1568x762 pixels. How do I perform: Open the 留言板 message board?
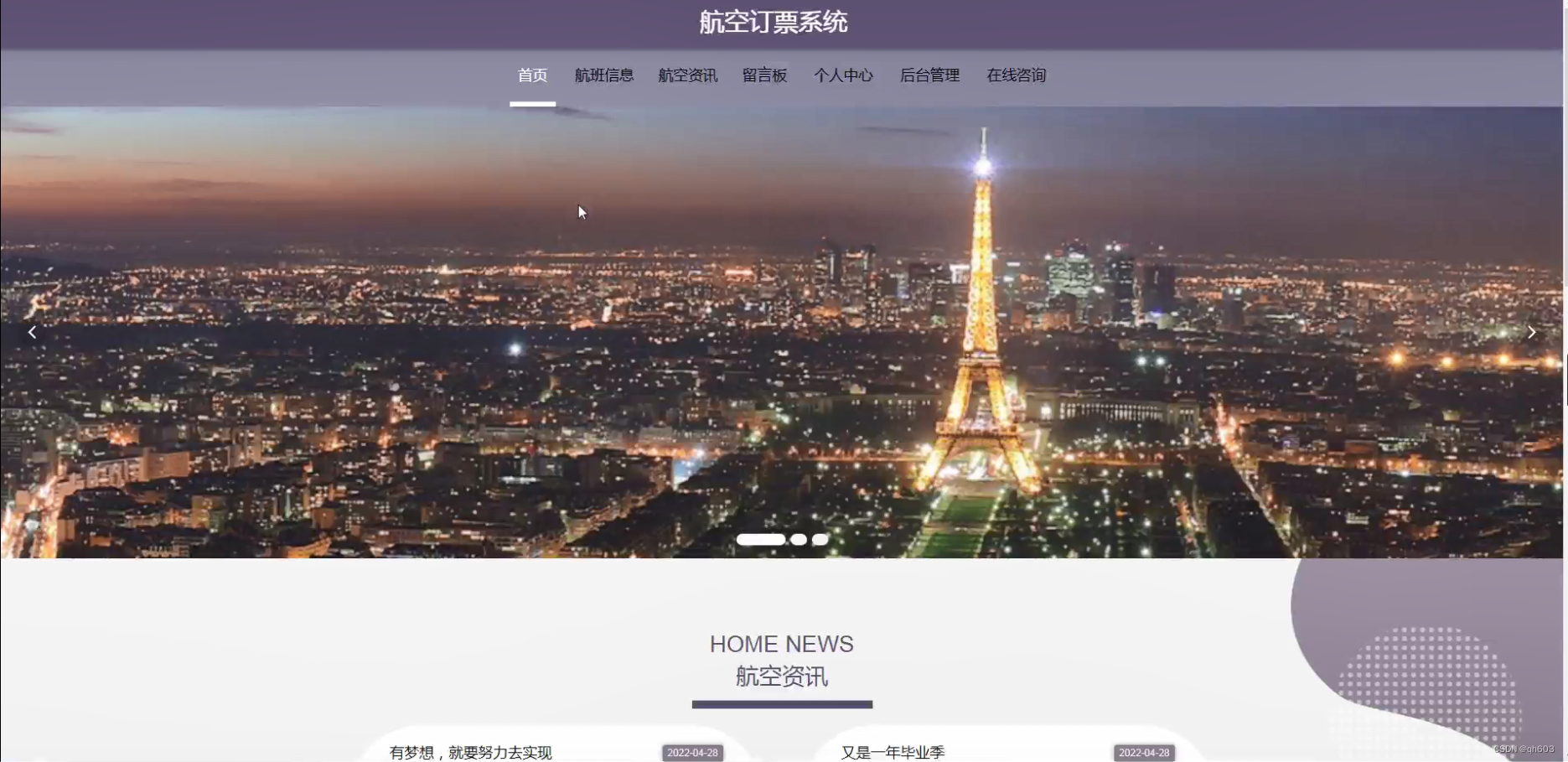click(x=764, y=75)
